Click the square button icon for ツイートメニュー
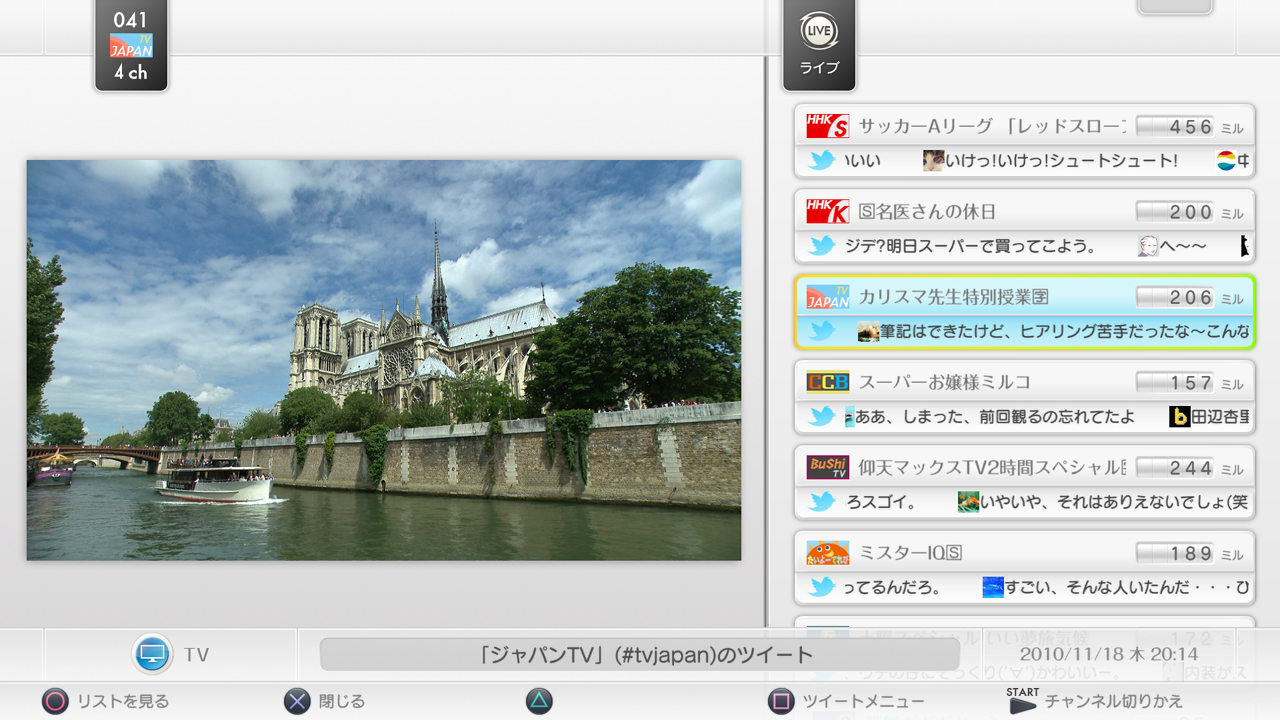The height and width of the screenshot is (720, 1280). 781,701
